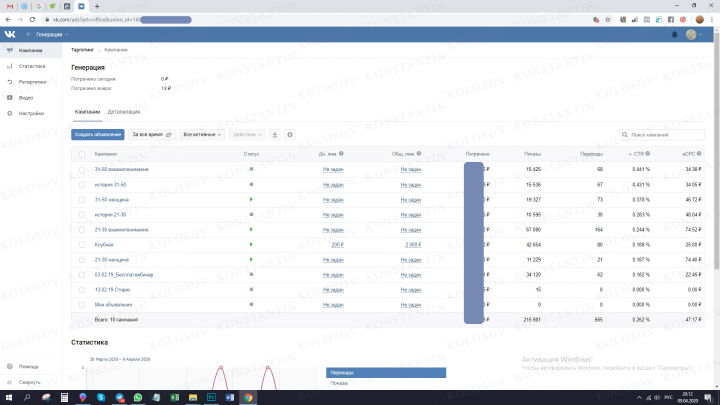
Task: Click running status icon for 21-30 взаимопонимание
Action: [x=251, y=229]
